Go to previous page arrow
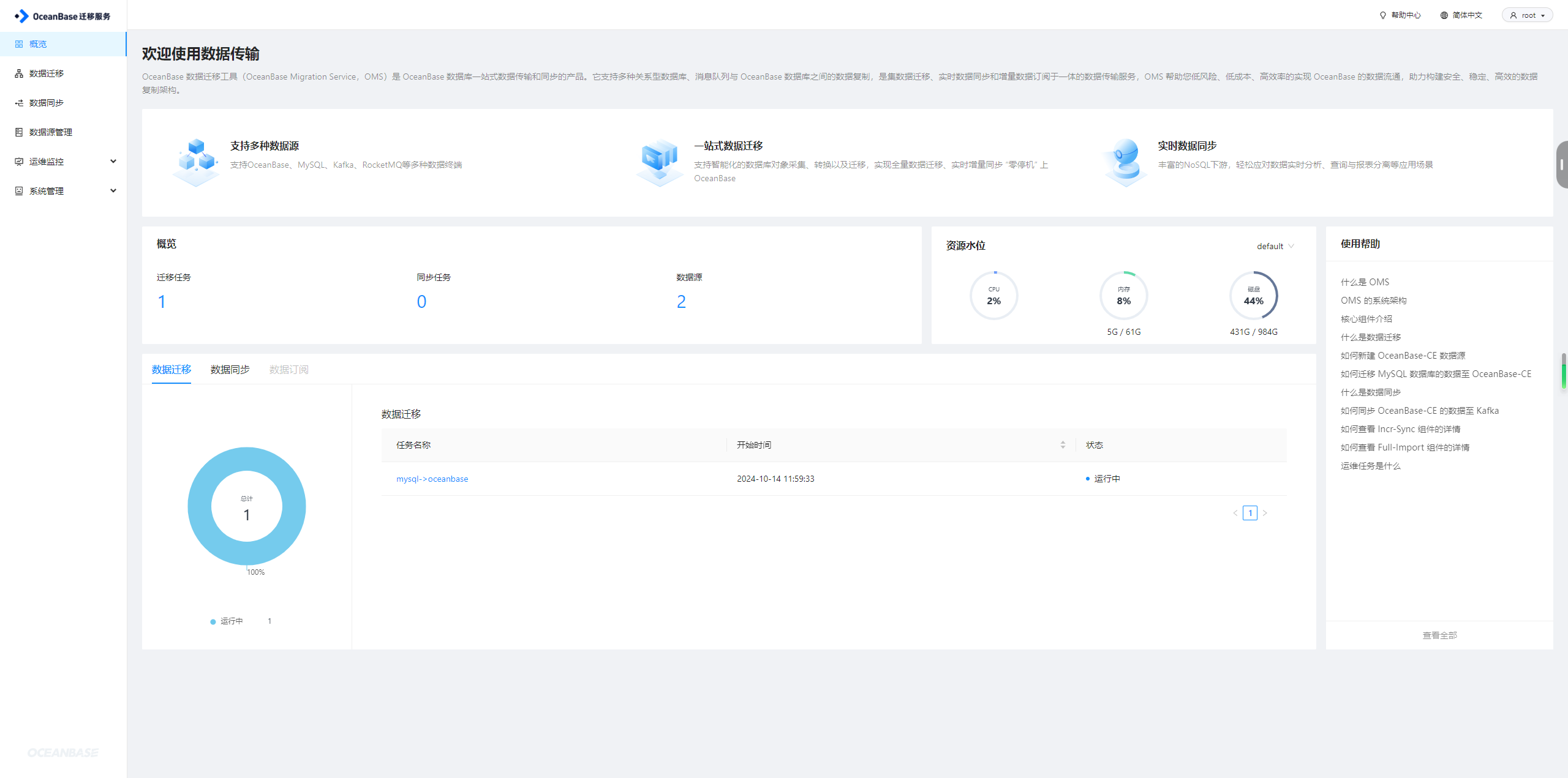 coord(1235,513)
